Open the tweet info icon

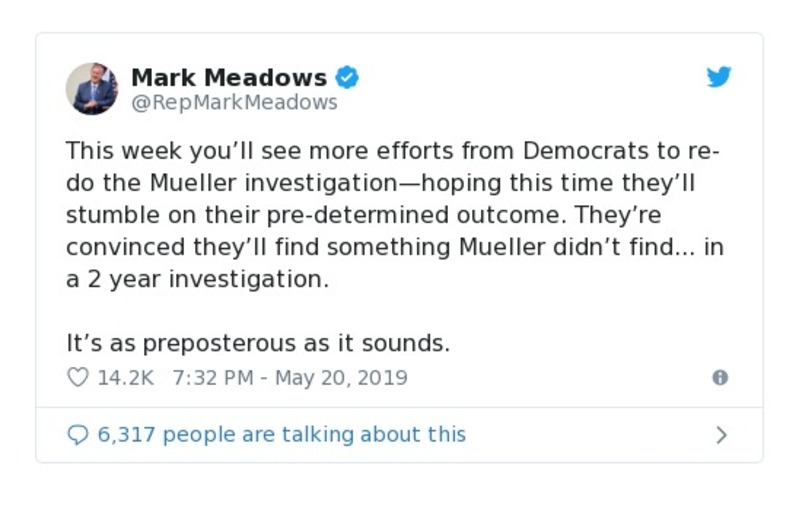719,378
